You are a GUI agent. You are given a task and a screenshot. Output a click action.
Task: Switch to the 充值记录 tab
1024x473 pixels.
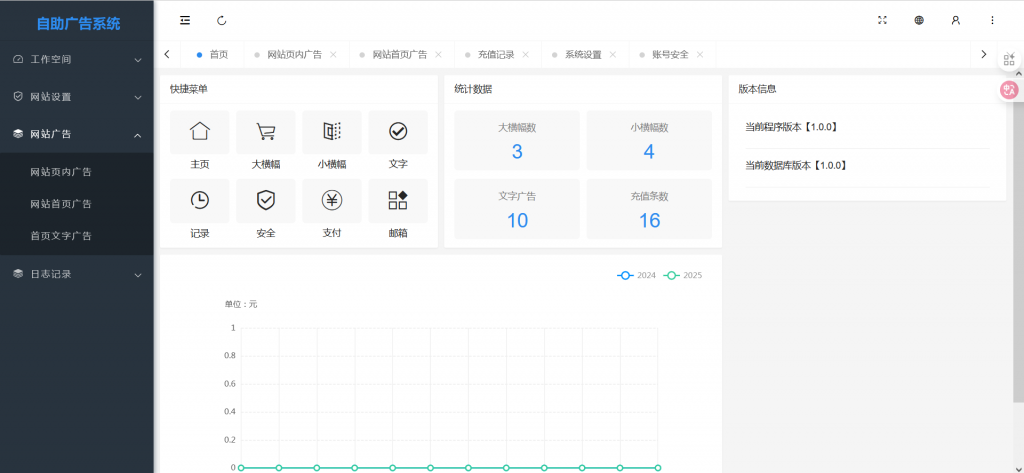point(496,55)
